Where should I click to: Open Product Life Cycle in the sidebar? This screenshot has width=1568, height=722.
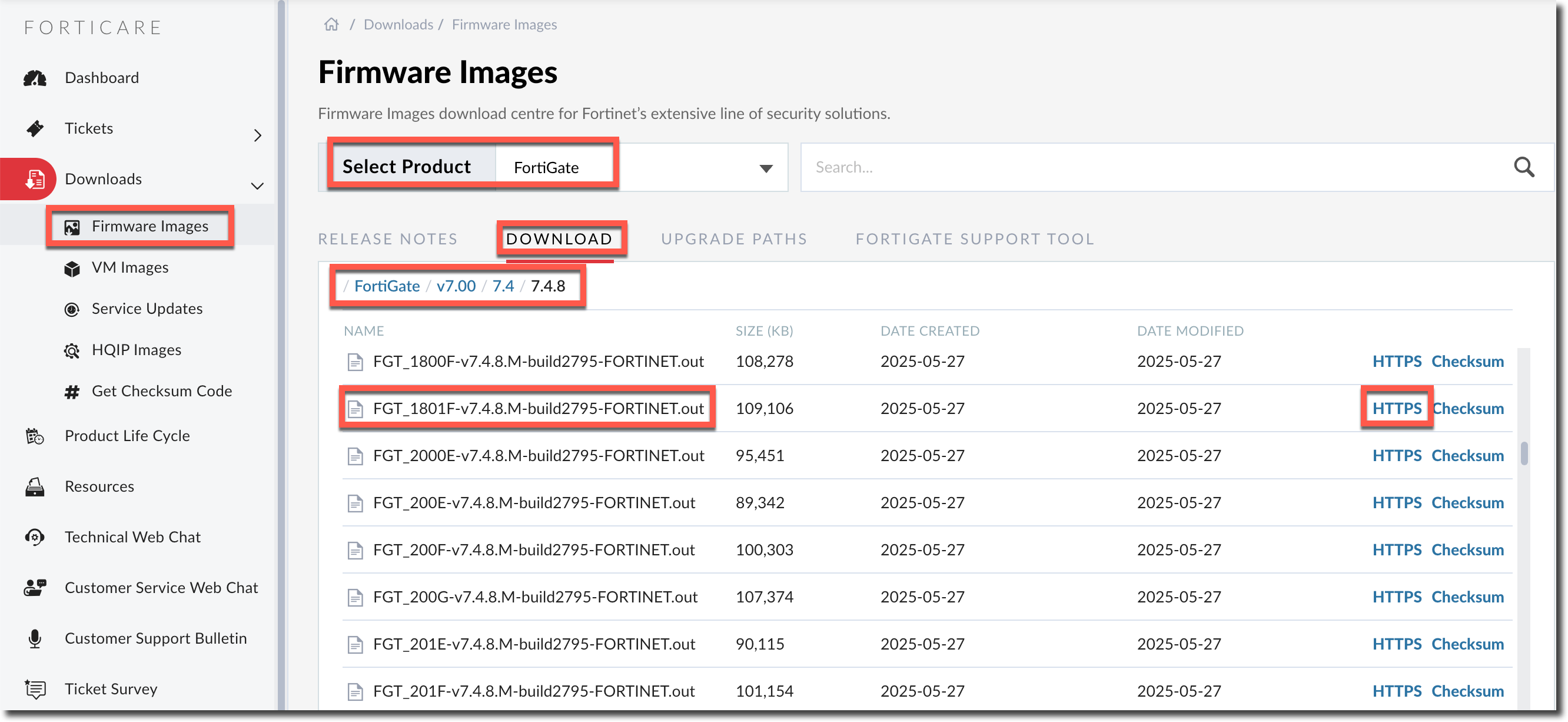click(x=127, y=436)
